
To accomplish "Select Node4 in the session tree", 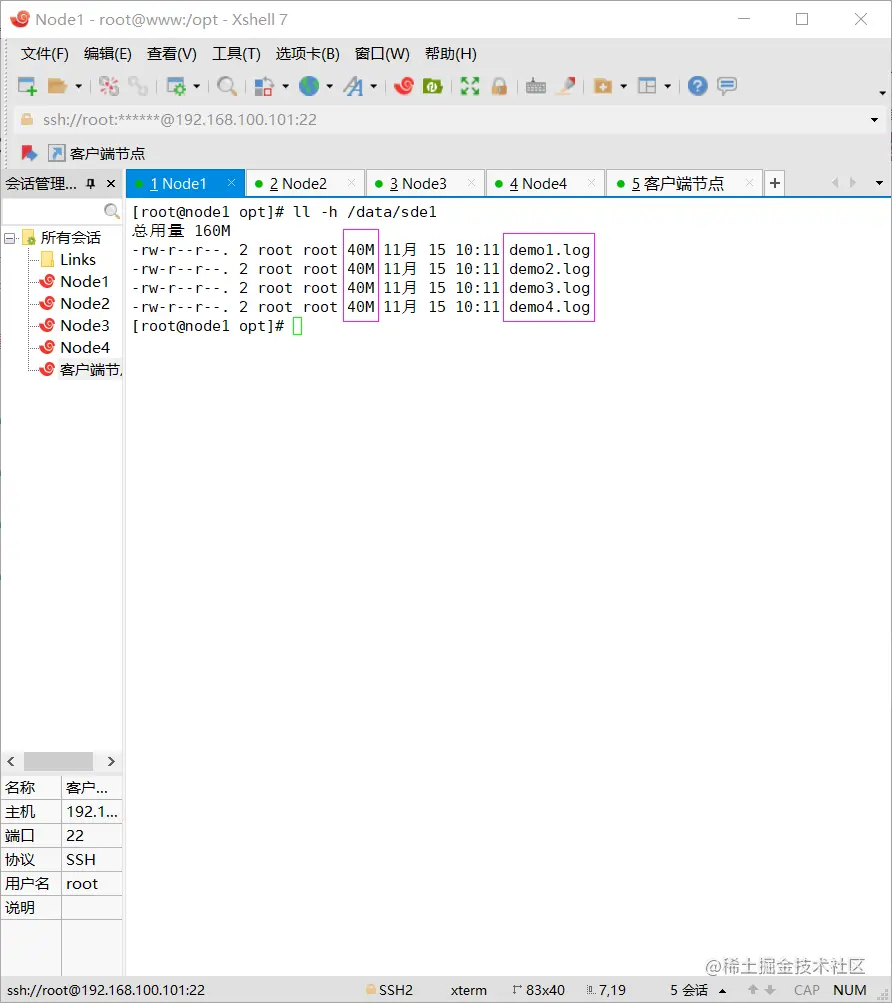I will pos(84,347).
